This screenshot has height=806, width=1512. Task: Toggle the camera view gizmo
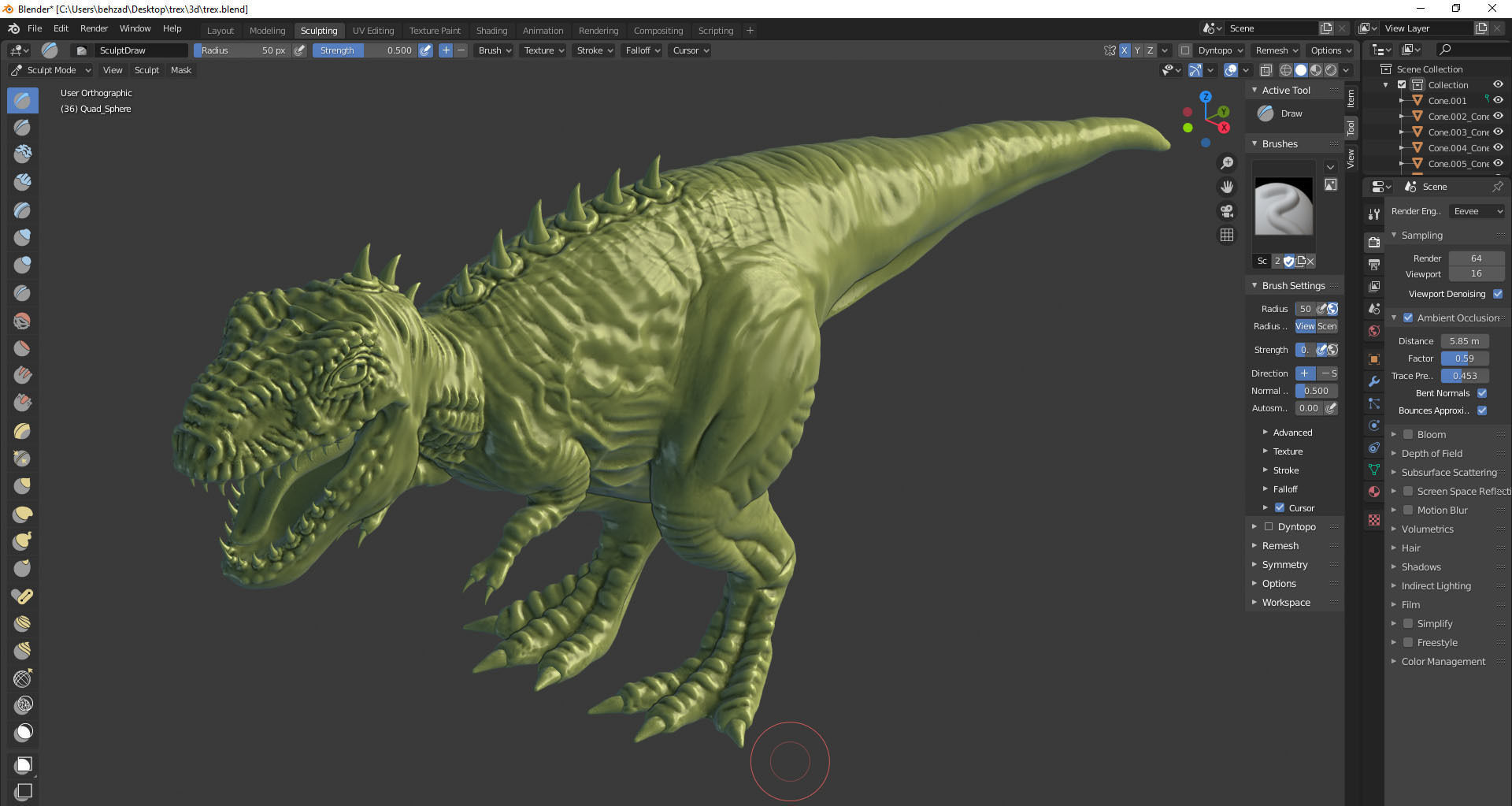pyautogui.click(x=1227, y=211)
